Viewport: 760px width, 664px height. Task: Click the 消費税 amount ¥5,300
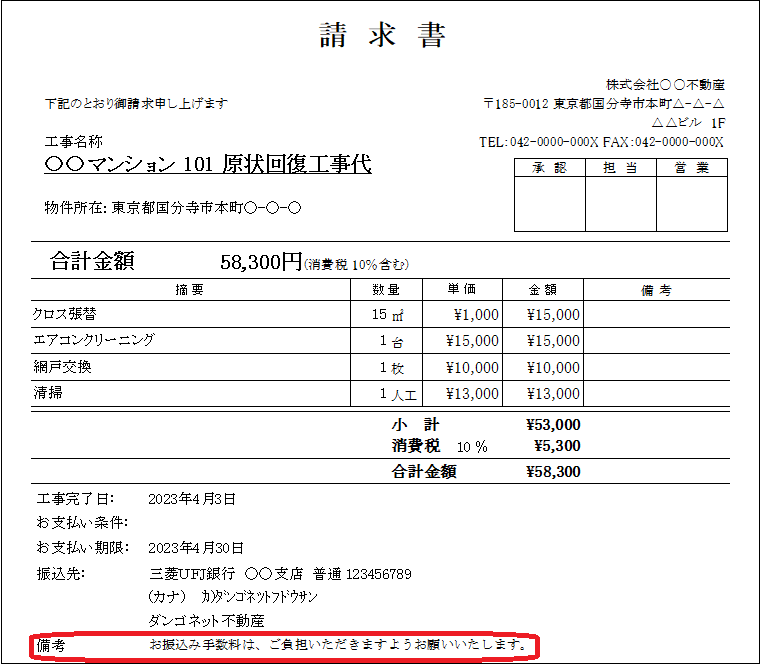click(557, 445)
